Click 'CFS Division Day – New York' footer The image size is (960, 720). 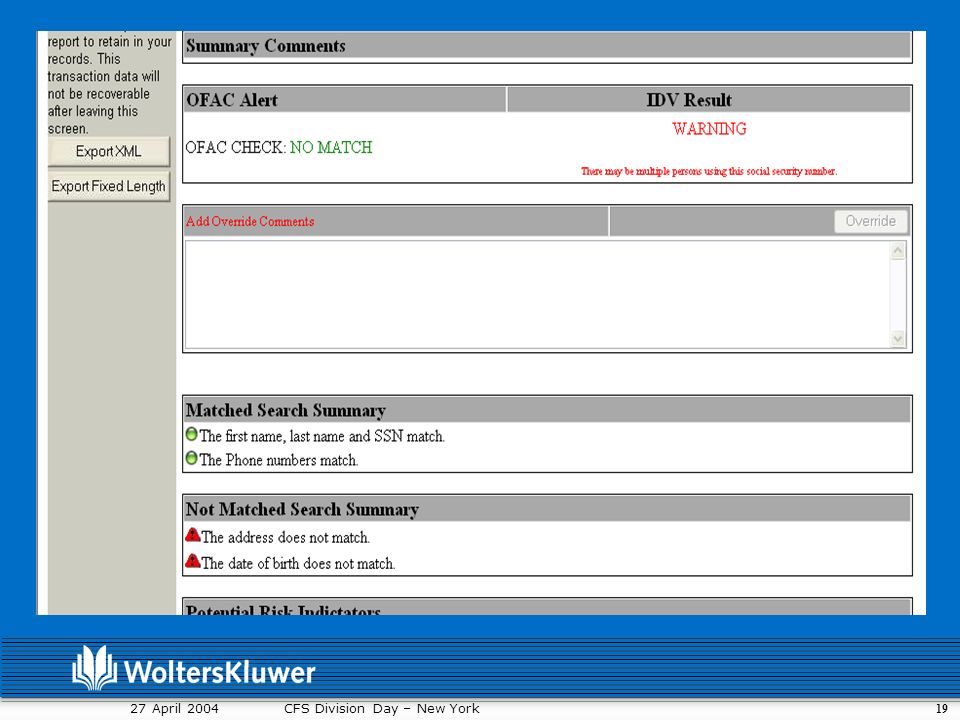point(381,708)
